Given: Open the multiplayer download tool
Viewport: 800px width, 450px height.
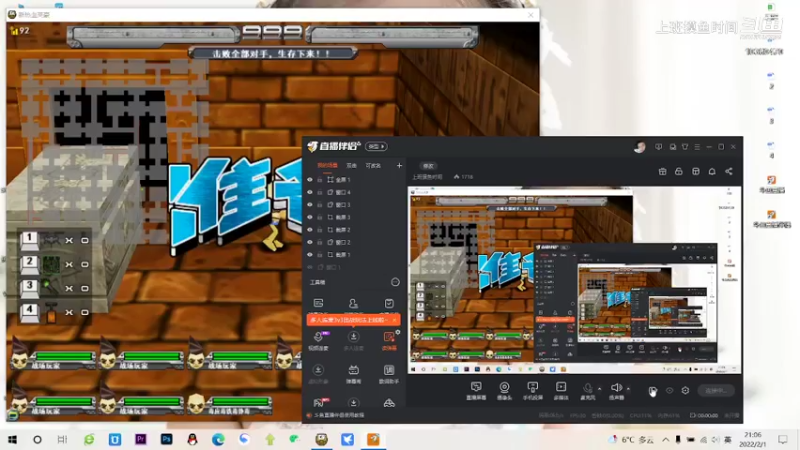Looking at the screenshot, I should (x=353, y=340).
